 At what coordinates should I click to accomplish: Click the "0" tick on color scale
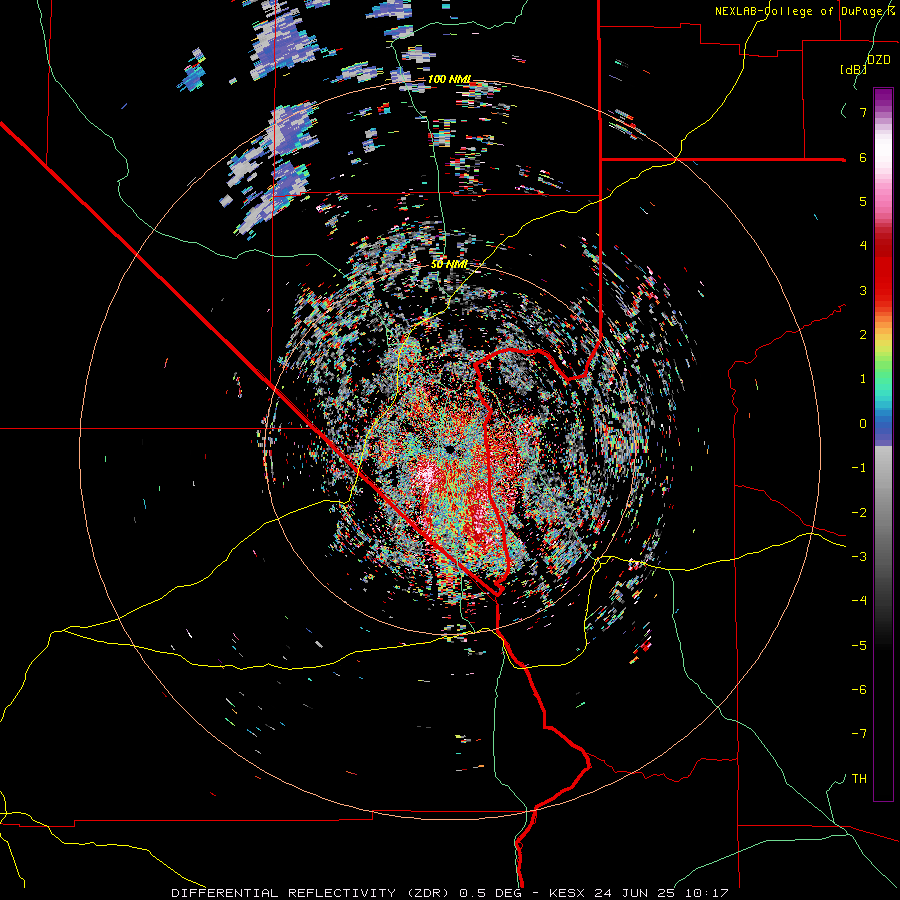tap(863, 424)
